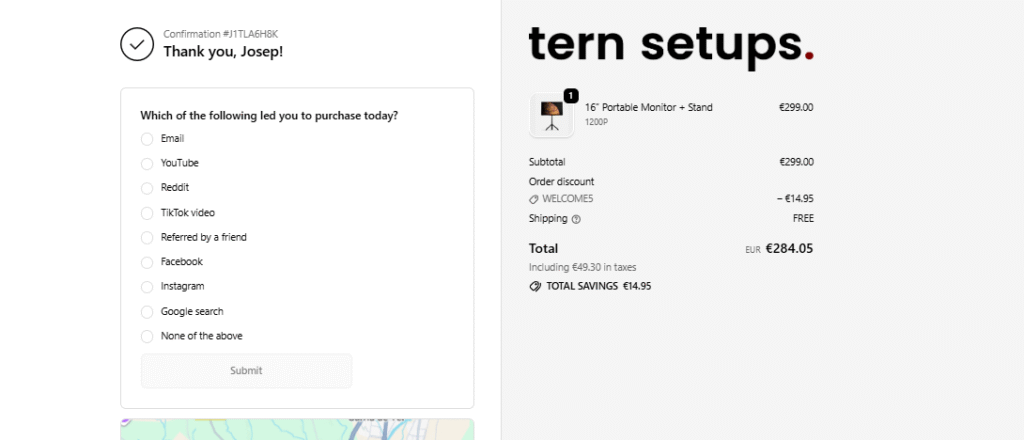Select None of the above option
The width and height of the screenshot is (1024, 440).
[147, 337]
